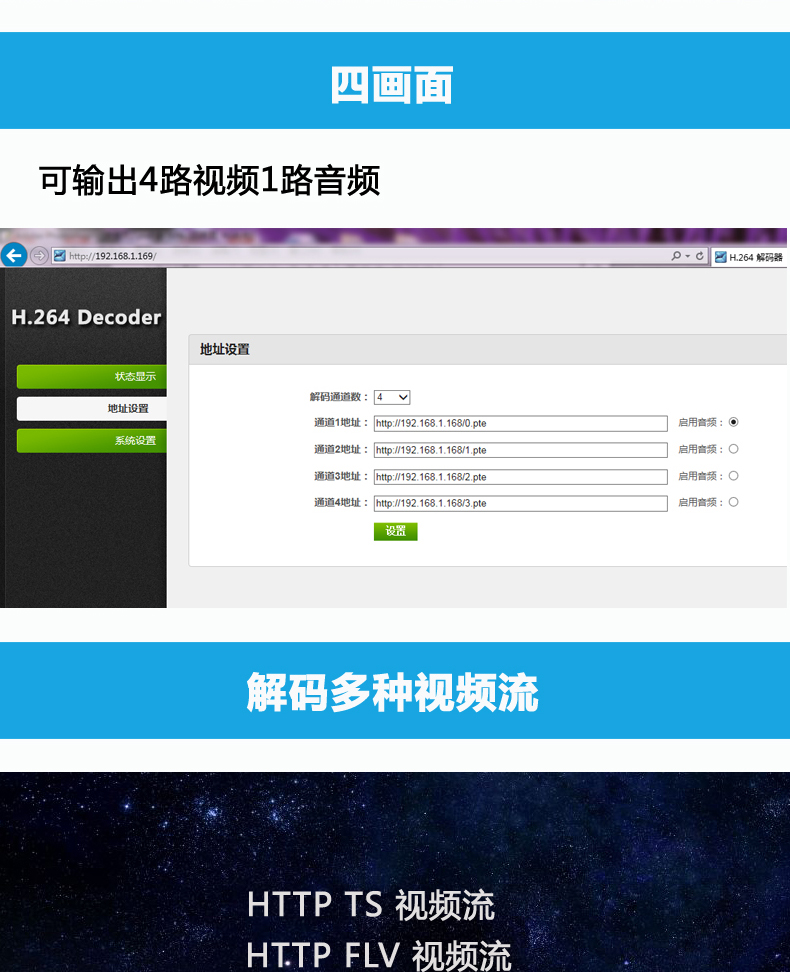The width and height of the screenshot is (790, 972).
Task: Click the browser back arrow button
Action: tap(14, 255)
